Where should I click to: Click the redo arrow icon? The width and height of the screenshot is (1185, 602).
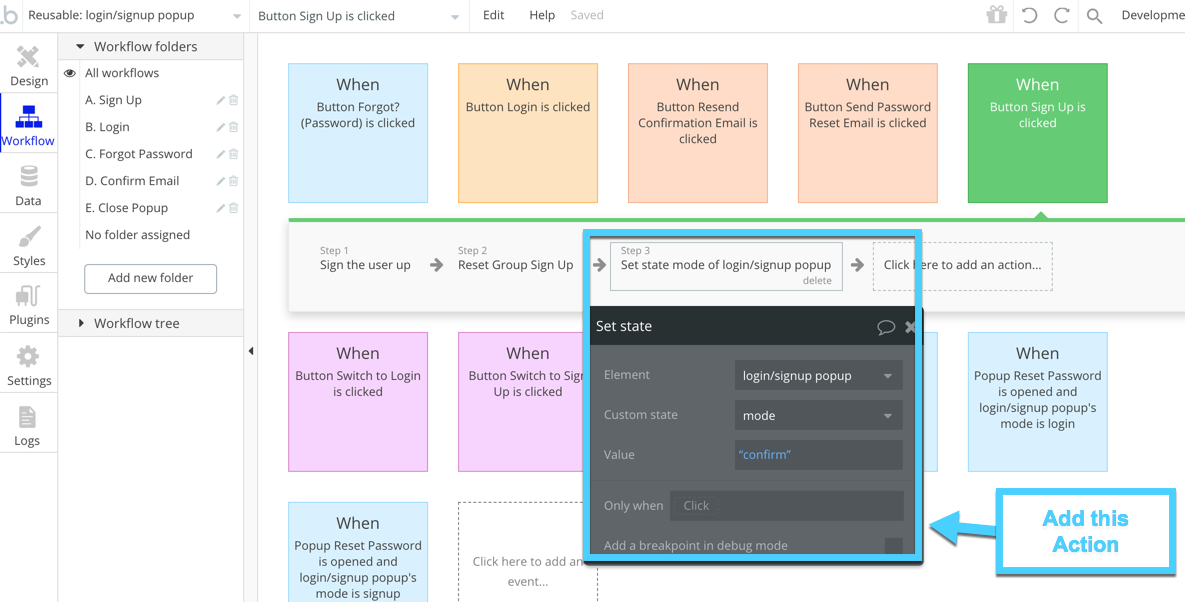(x=1061, y=15)
